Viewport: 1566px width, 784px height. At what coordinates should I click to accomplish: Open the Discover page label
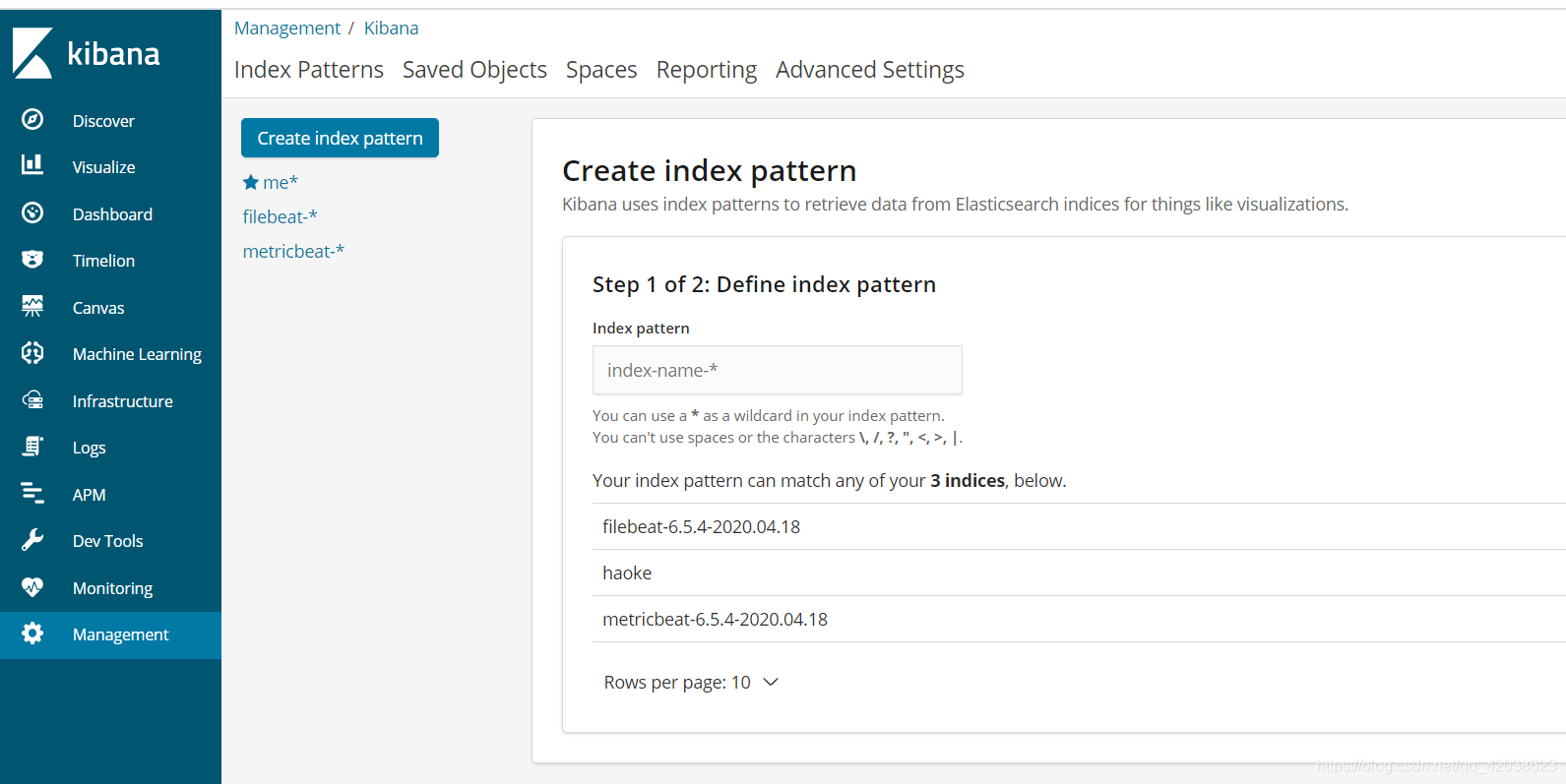coord(103,121)
